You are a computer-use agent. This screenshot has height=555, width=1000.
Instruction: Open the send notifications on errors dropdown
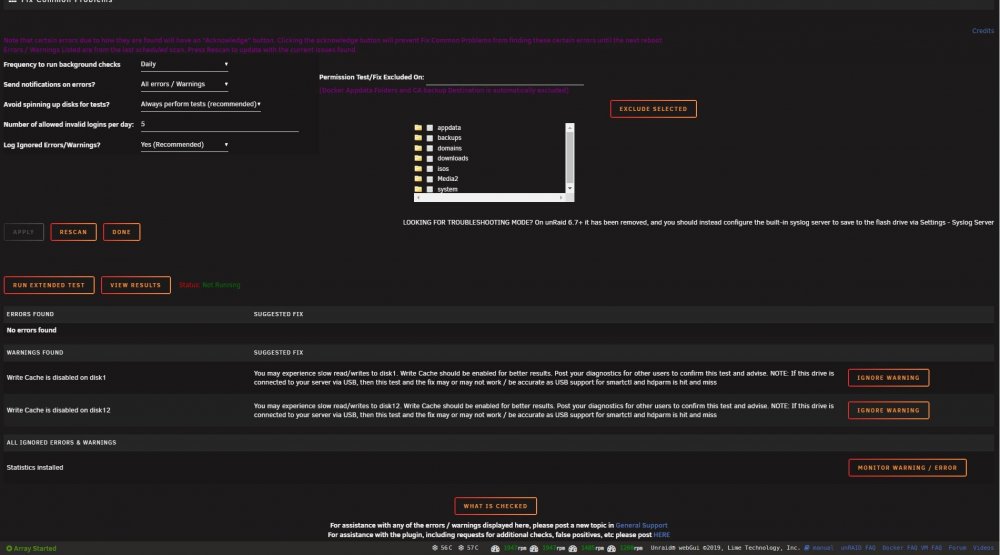[x=184, y=84]
